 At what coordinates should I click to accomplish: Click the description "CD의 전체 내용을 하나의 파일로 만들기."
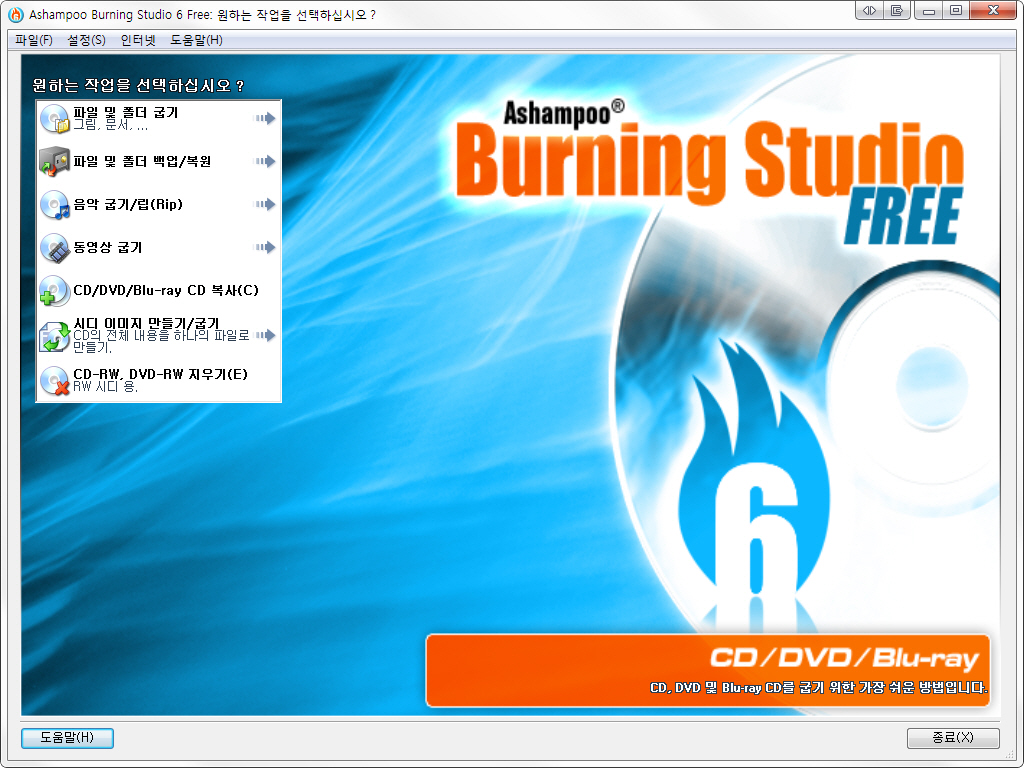coord(161,341)
